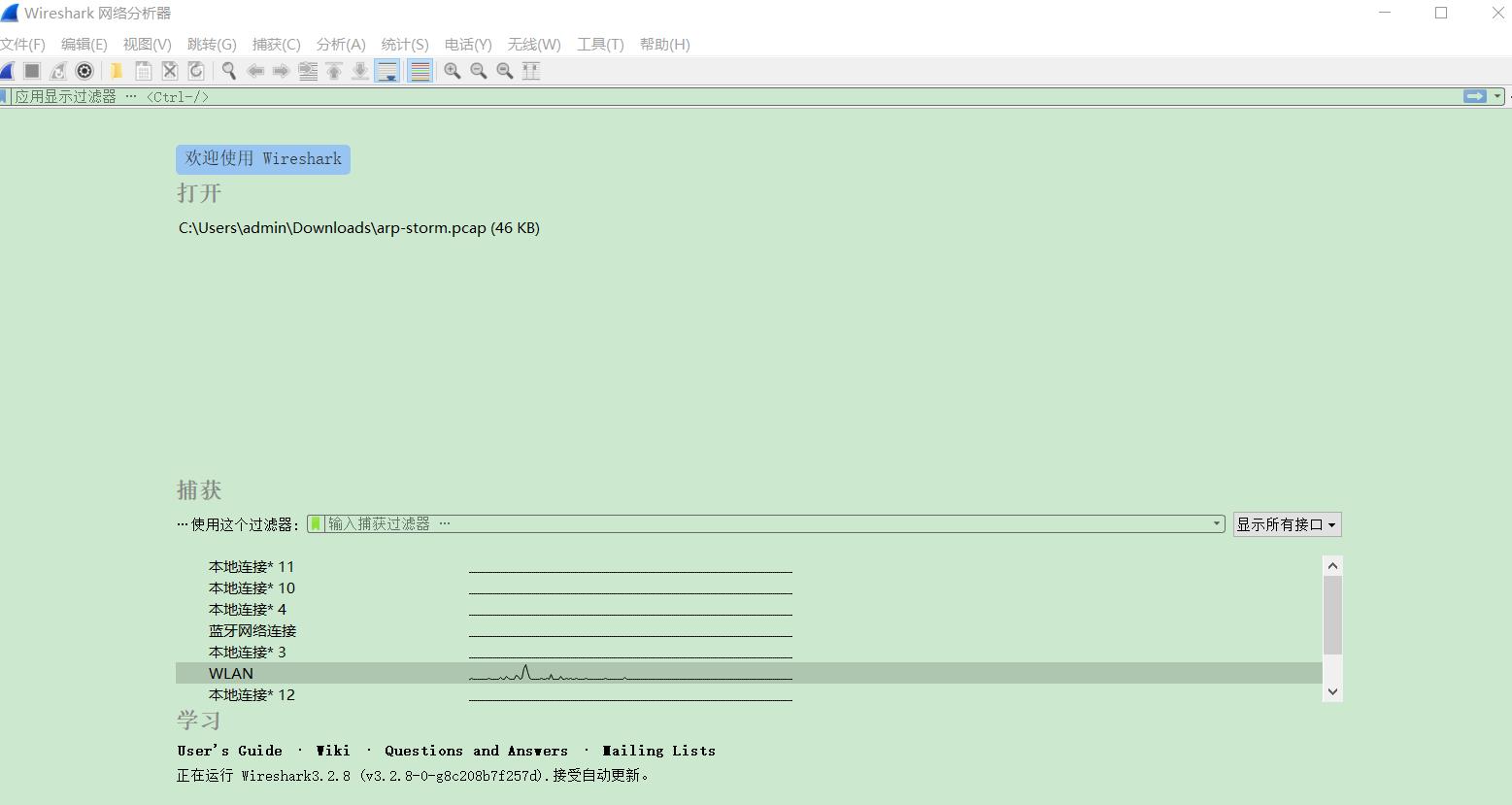
Task: Start capturing packets with the shark fin icon
Action: [x=7, y=71]
